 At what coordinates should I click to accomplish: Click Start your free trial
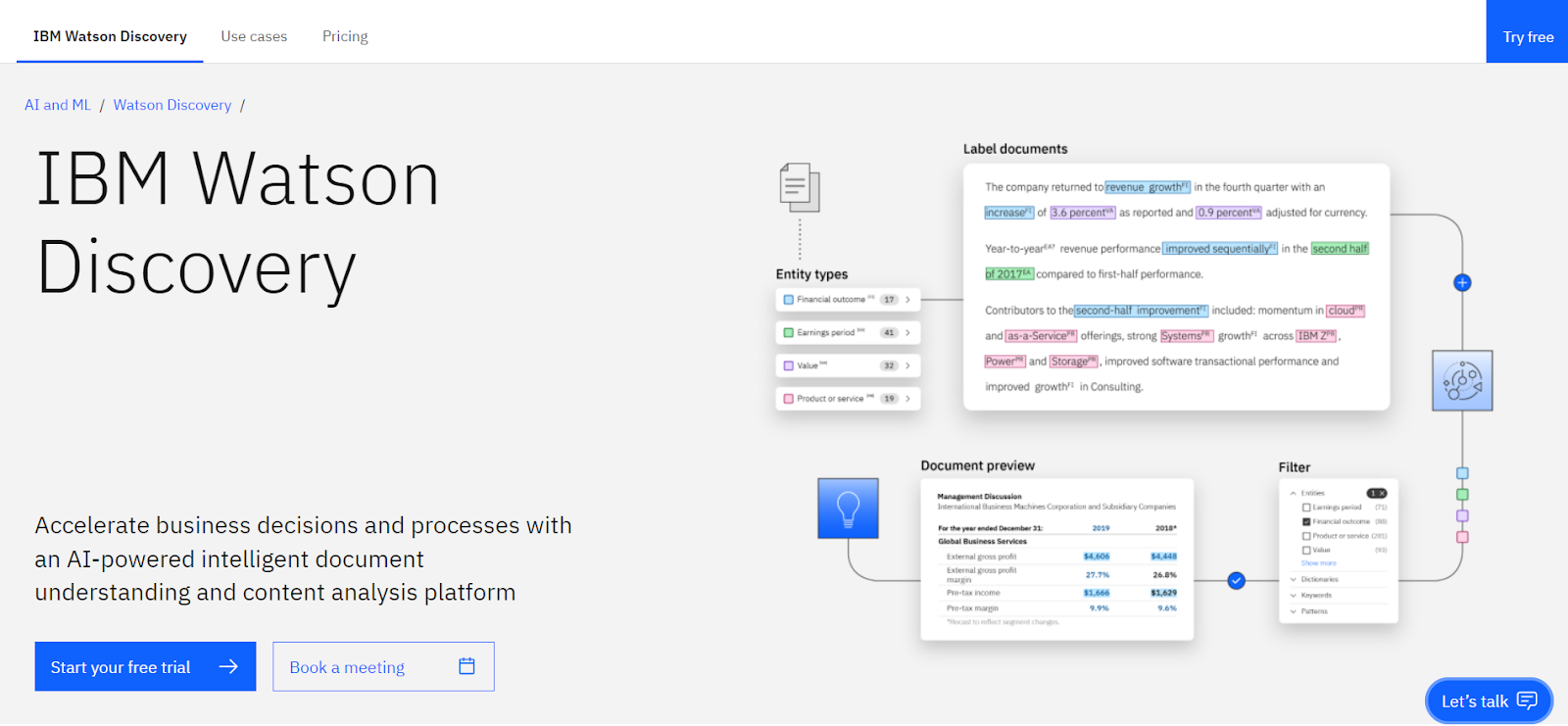145,666
